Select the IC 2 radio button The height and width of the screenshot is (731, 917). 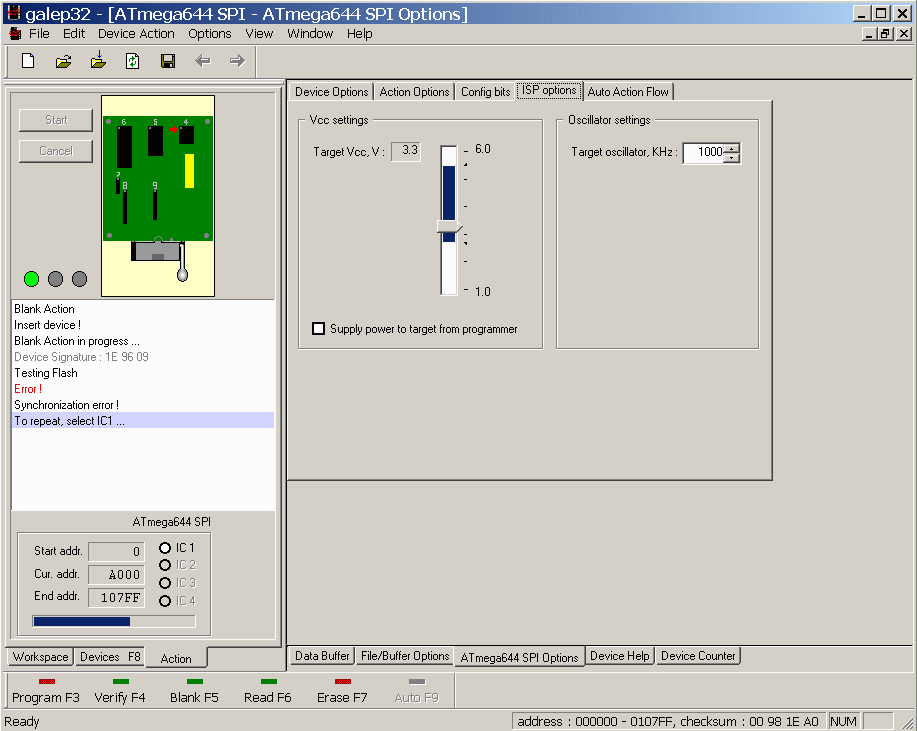[x=165, y=565]
